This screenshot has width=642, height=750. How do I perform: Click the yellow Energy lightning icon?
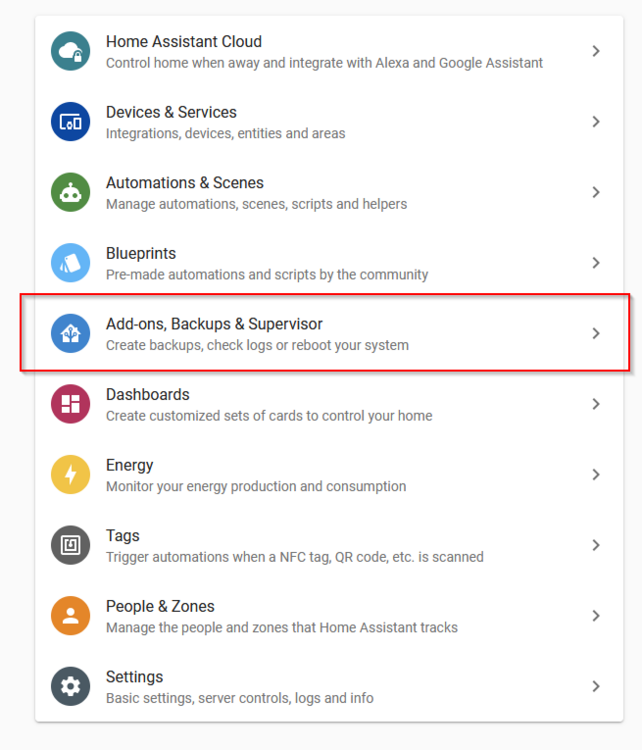[x=71, y=474]
